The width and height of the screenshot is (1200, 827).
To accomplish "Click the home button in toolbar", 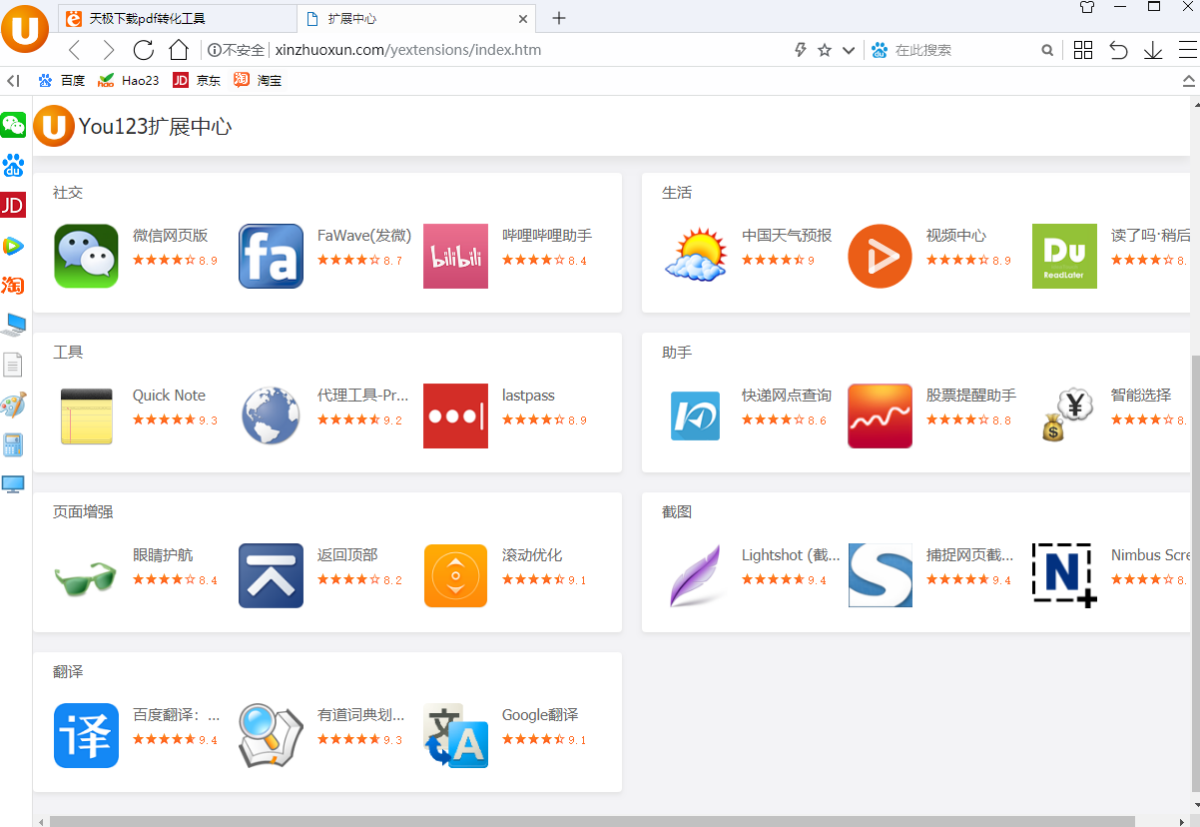I will click(x=178, y=50).
